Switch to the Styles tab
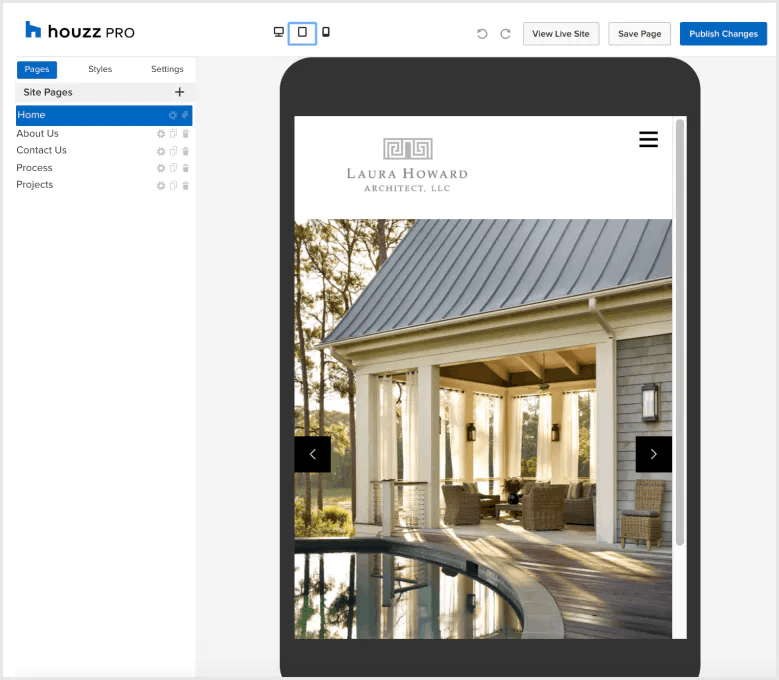 click(x=100, y=70)
